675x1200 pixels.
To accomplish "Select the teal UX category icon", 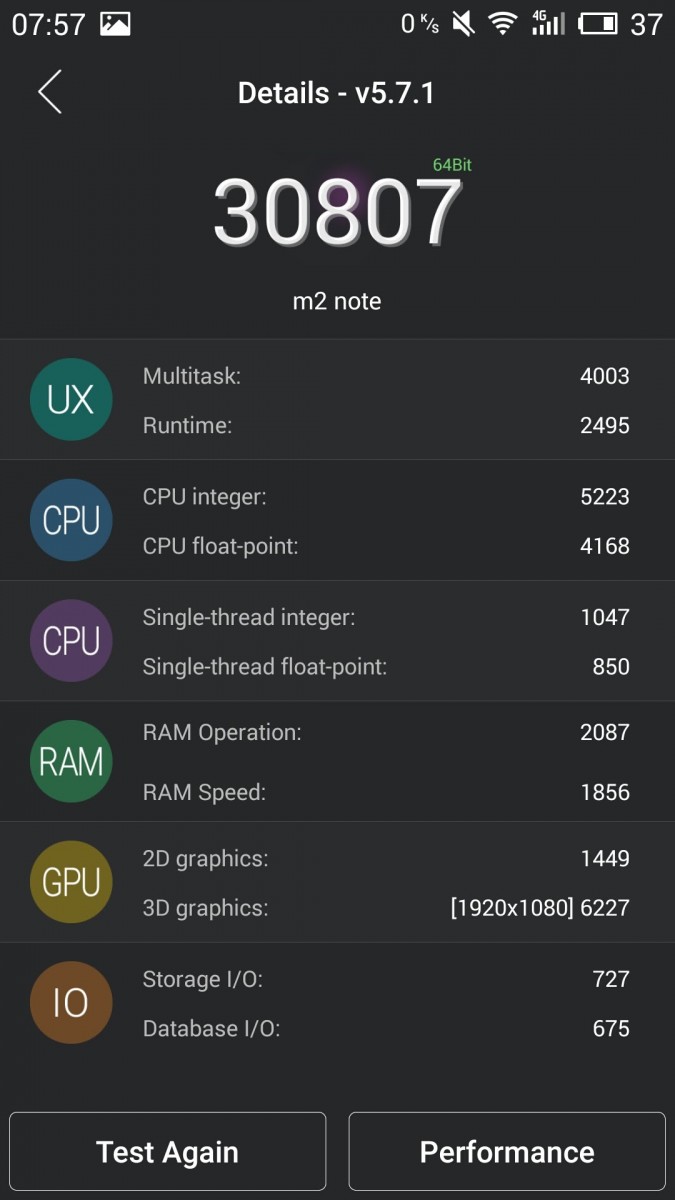I will point(71,400).
